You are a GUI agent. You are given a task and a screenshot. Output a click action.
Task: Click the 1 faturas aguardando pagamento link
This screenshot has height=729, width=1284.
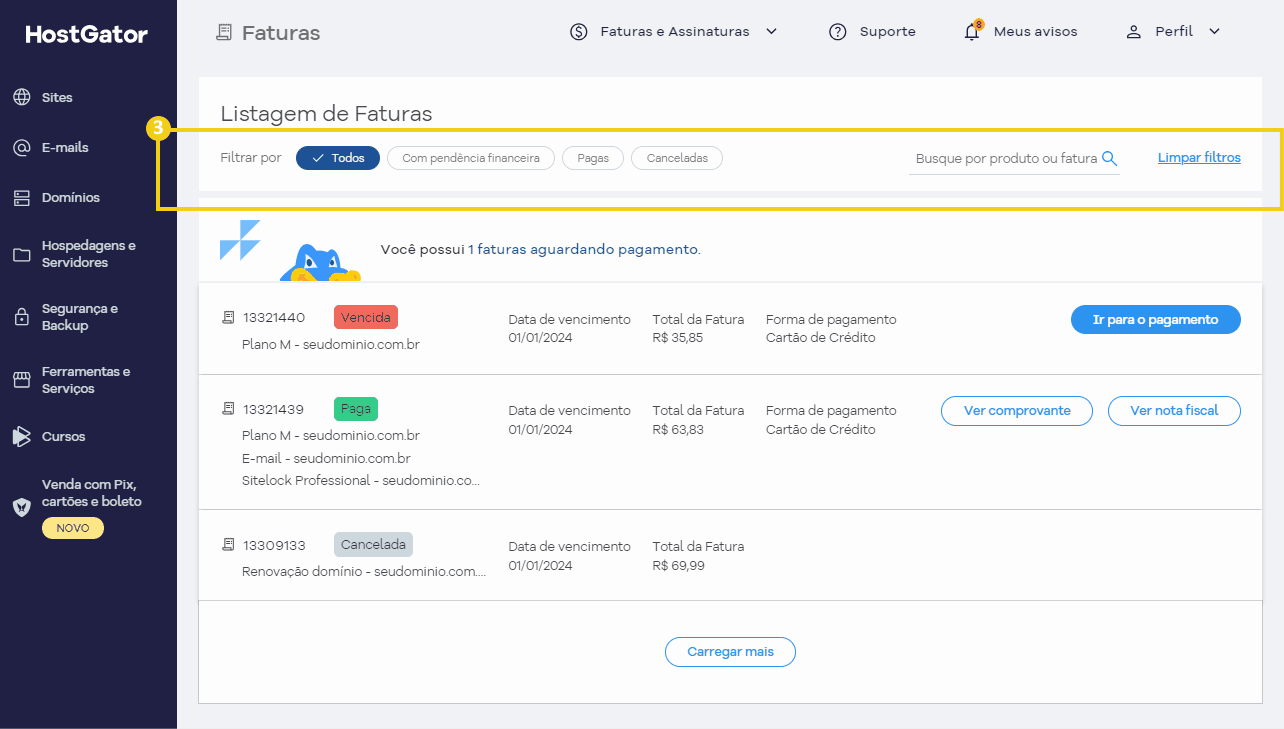point(582,250)
